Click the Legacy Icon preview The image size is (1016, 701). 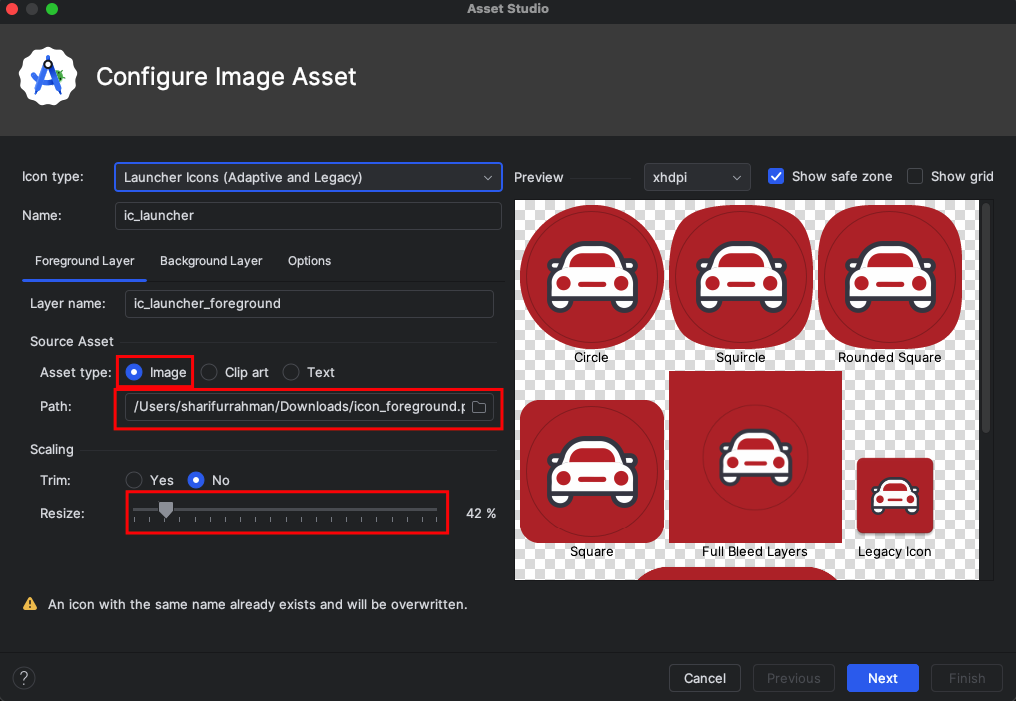click(895, 496)
